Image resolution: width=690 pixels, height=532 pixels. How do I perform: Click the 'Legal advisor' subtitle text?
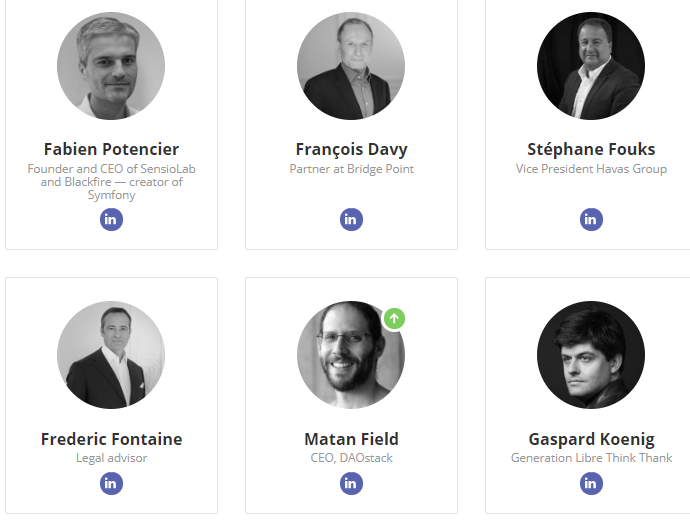click(x=111, y=458)
